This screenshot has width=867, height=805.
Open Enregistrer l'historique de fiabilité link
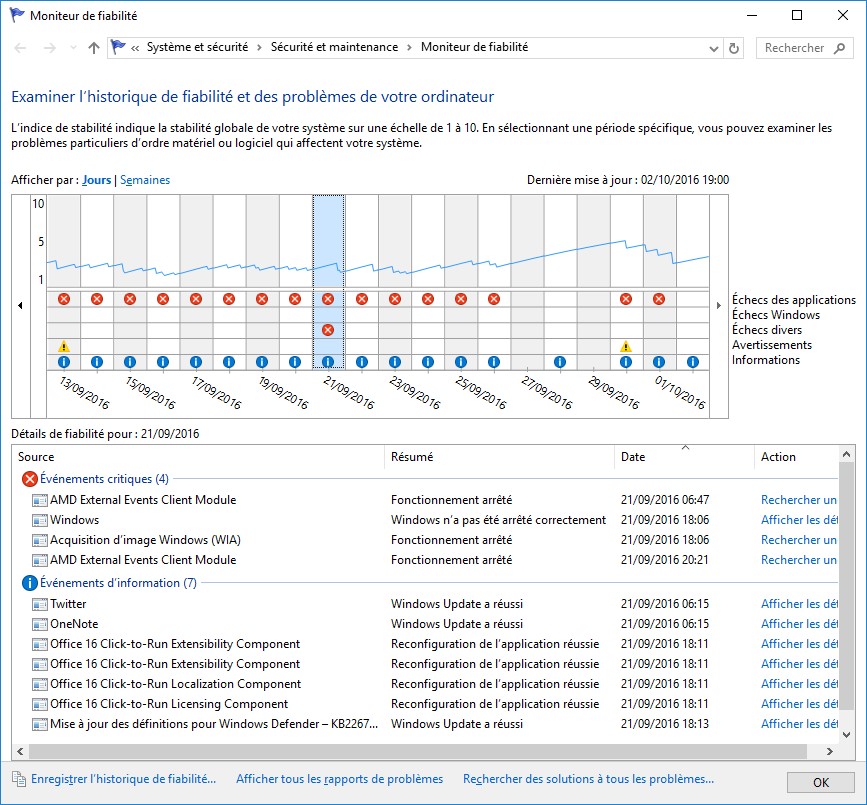click(x=123, y=779)
